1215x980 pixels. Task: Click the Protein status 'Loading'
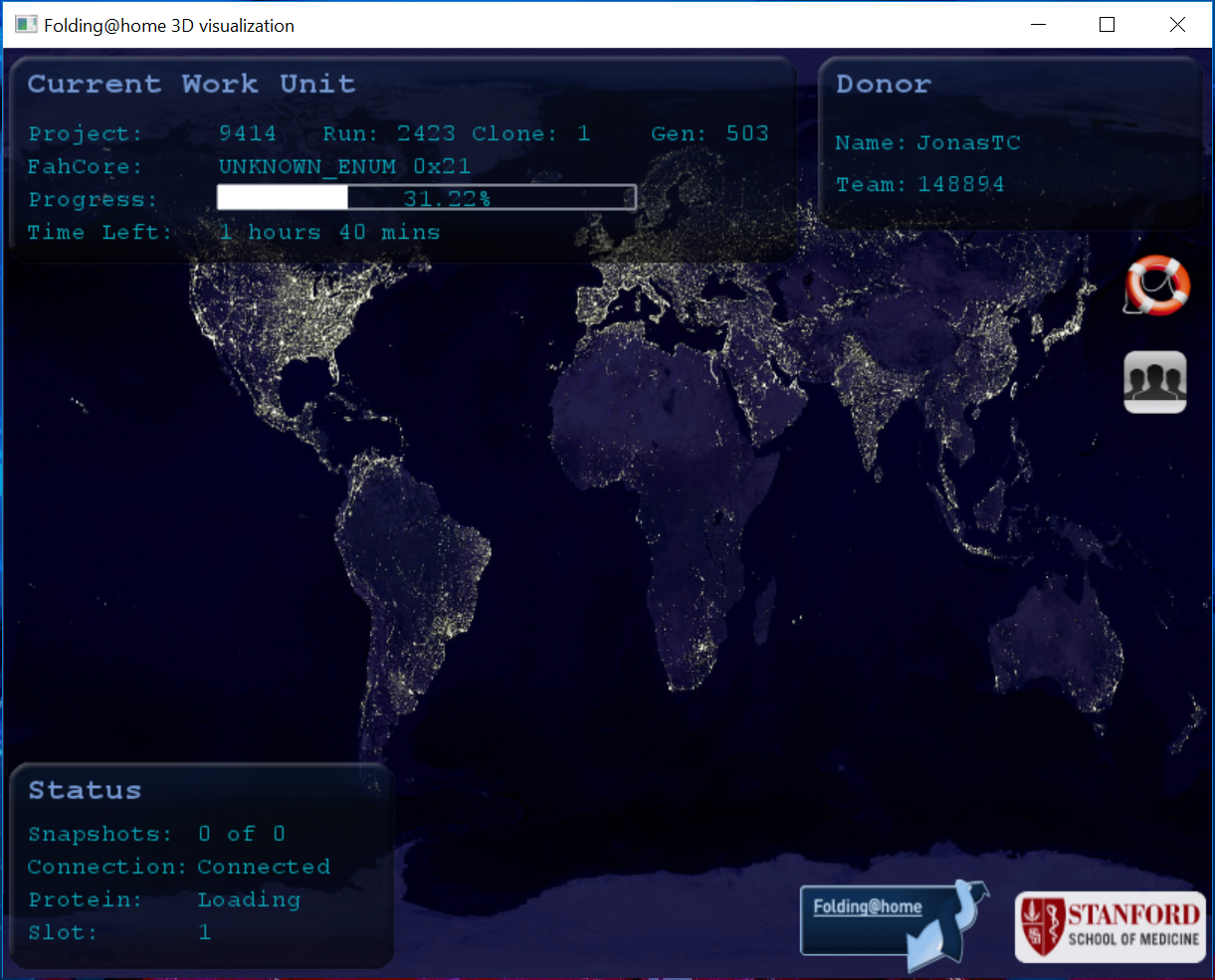[249, 899]
